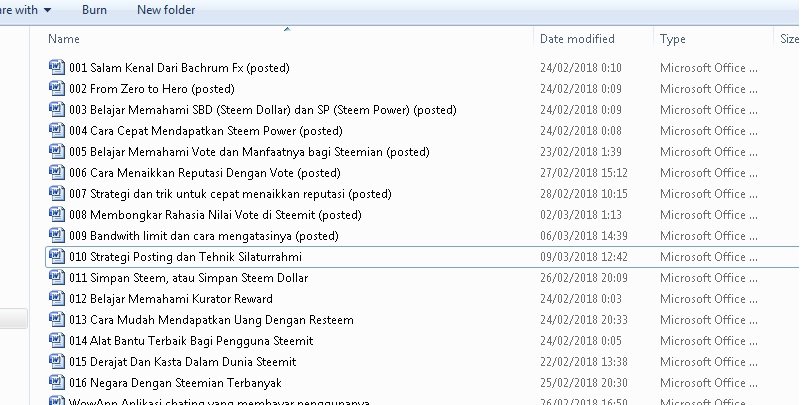The image size is (808, 405).
Task: Select file name 003 Belajar Memahami SBD
Action: (x=263, y=110)
